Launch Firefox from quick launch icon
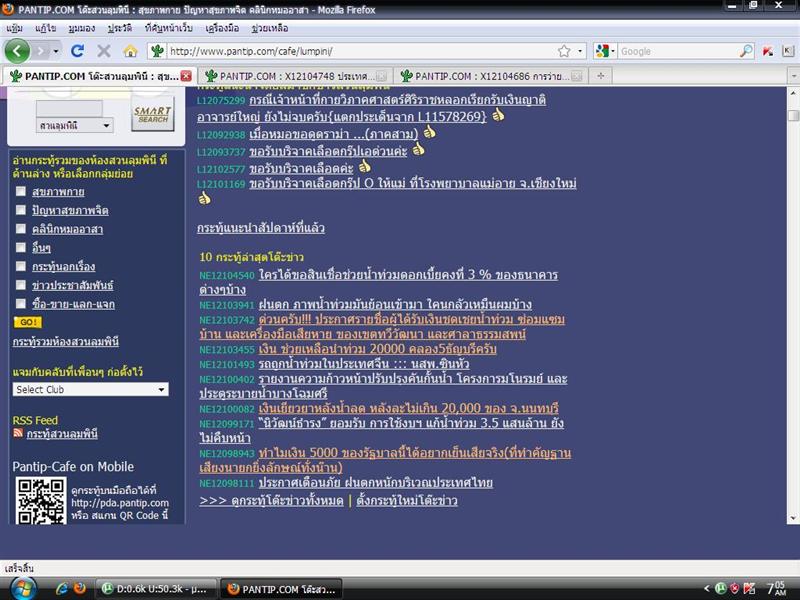The height and width of the screenshot is (600, 800). [x=80, y=589]
